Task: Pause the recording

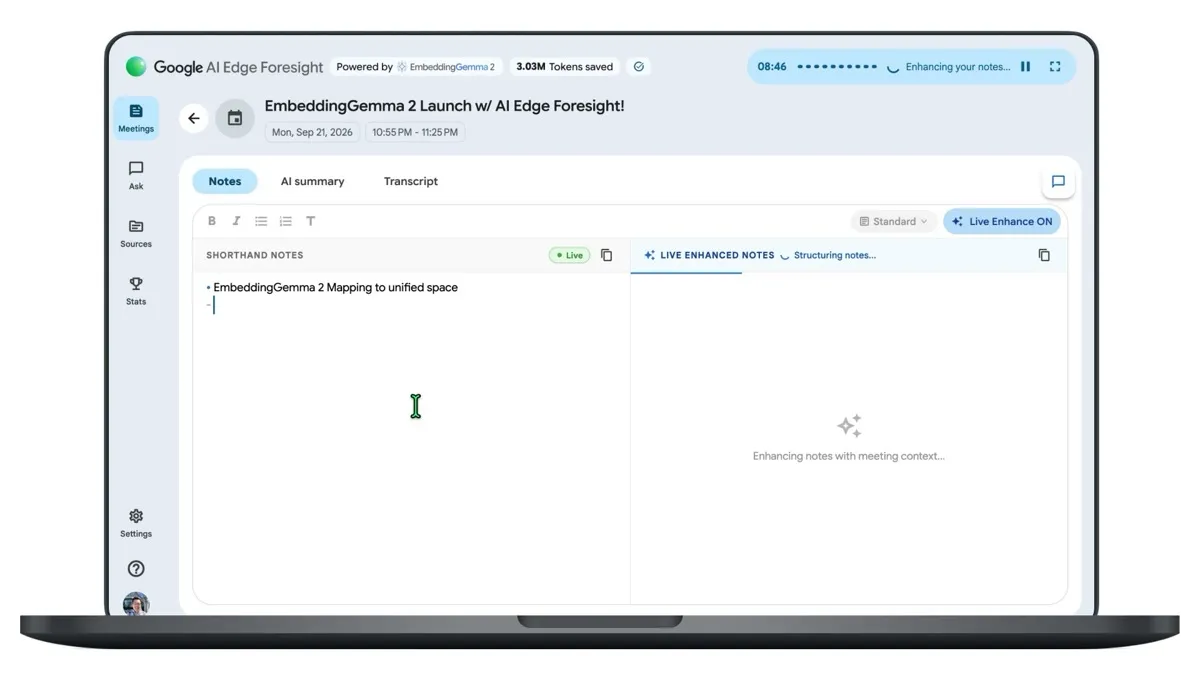Action: [x=1025, y=67]
